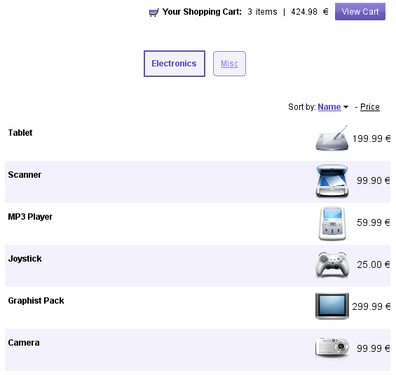Screen dimensions: 396x375
Task: Open the MP3 Player product title
Action: click(30, 217)
